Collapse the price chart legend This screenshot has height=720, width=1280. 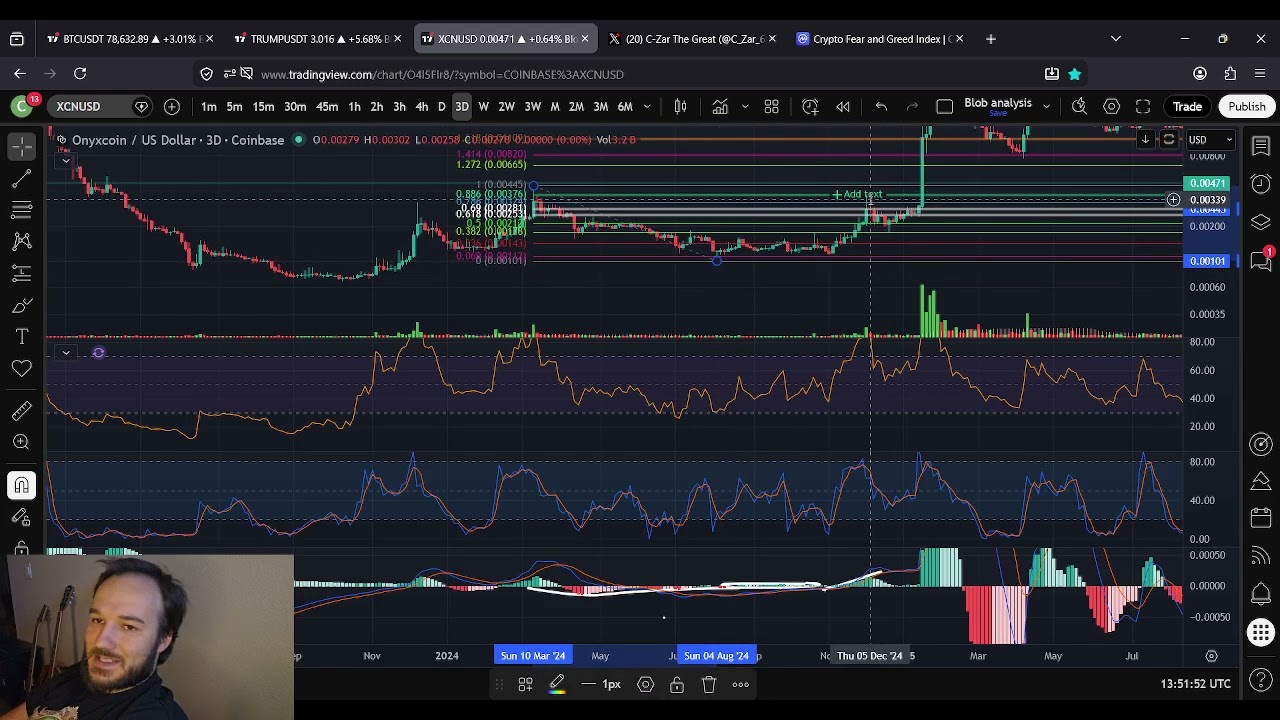point(65,160)
